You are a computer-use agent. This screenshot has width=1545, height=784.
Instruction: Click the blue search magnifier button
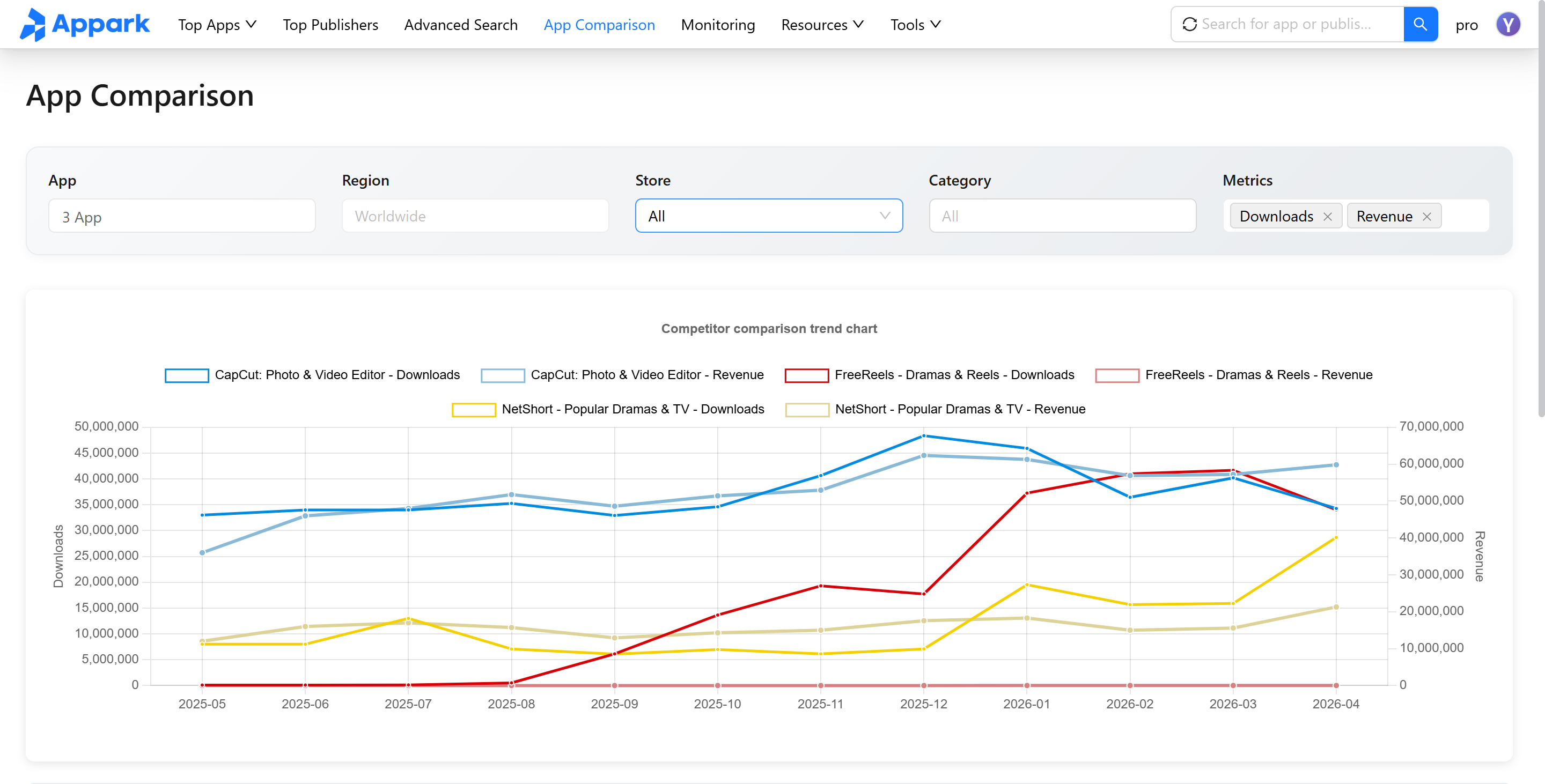tap(1420, 24)
